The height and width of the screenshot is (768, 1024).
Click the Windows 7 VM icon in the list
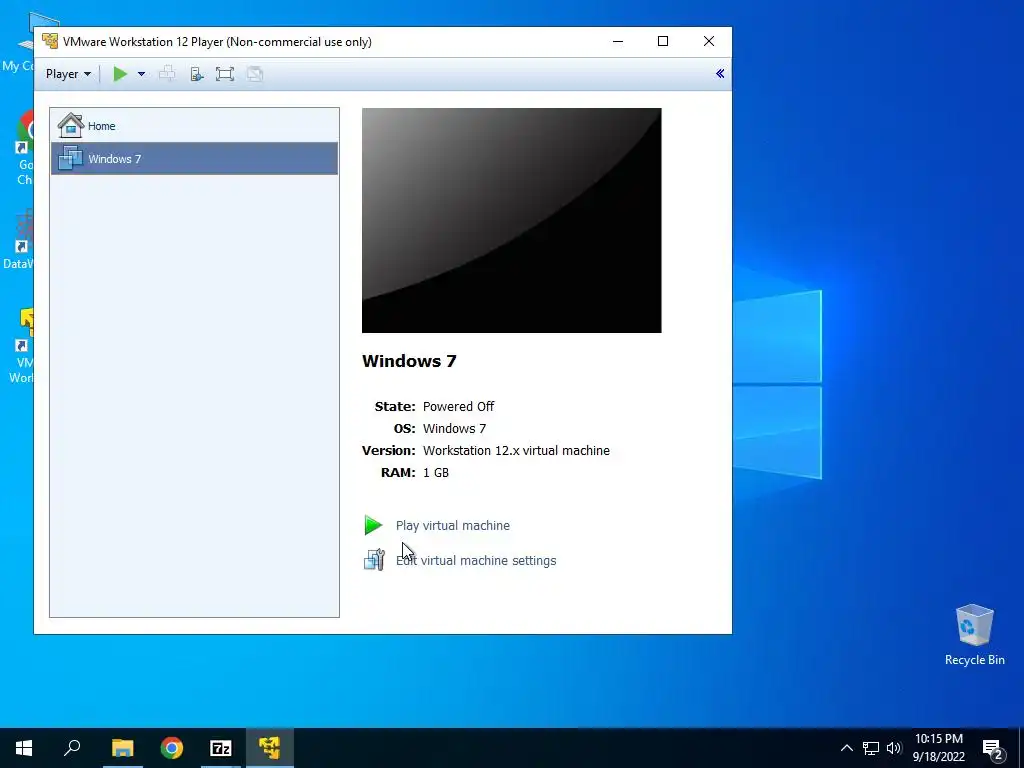[71, 158]
